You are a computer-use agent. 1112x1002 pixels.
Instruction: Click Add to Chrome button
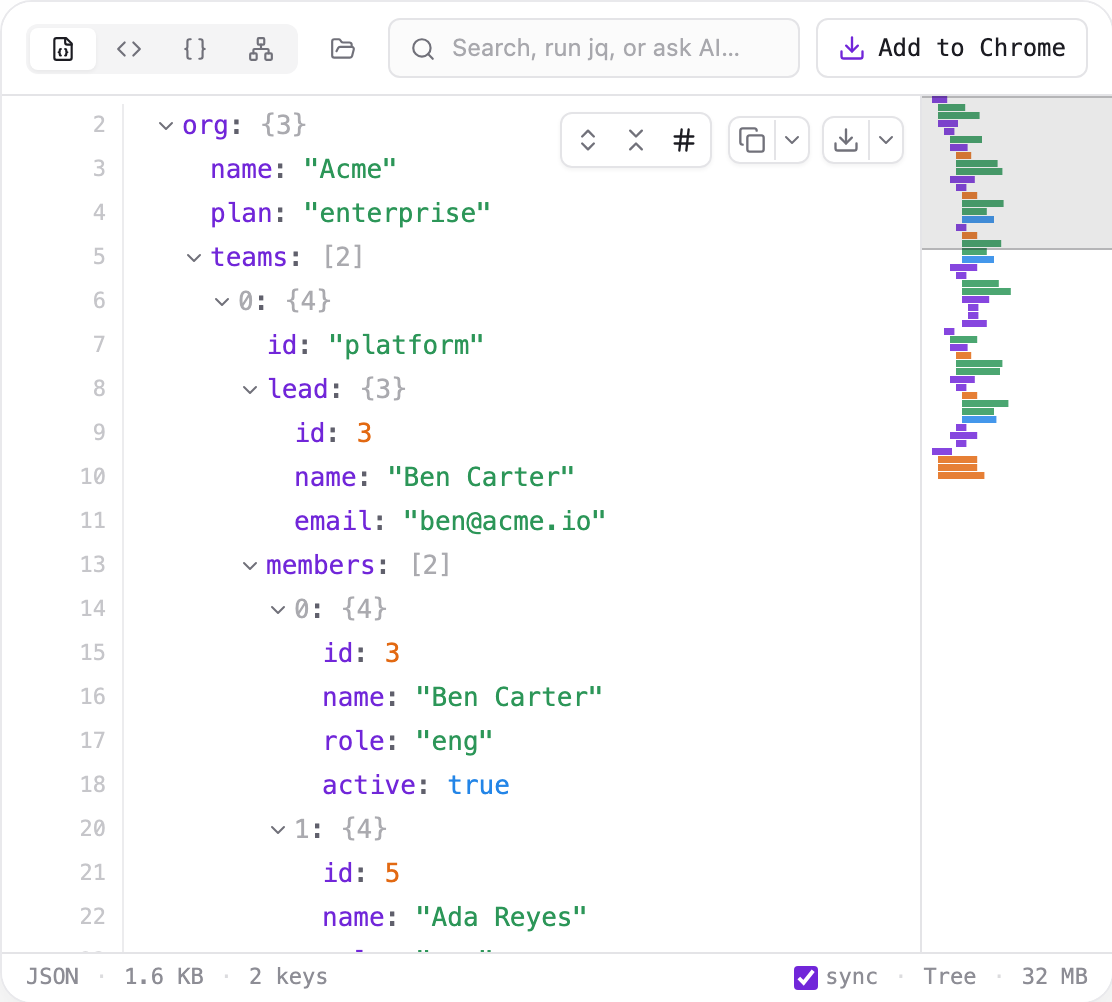[952, 48]
